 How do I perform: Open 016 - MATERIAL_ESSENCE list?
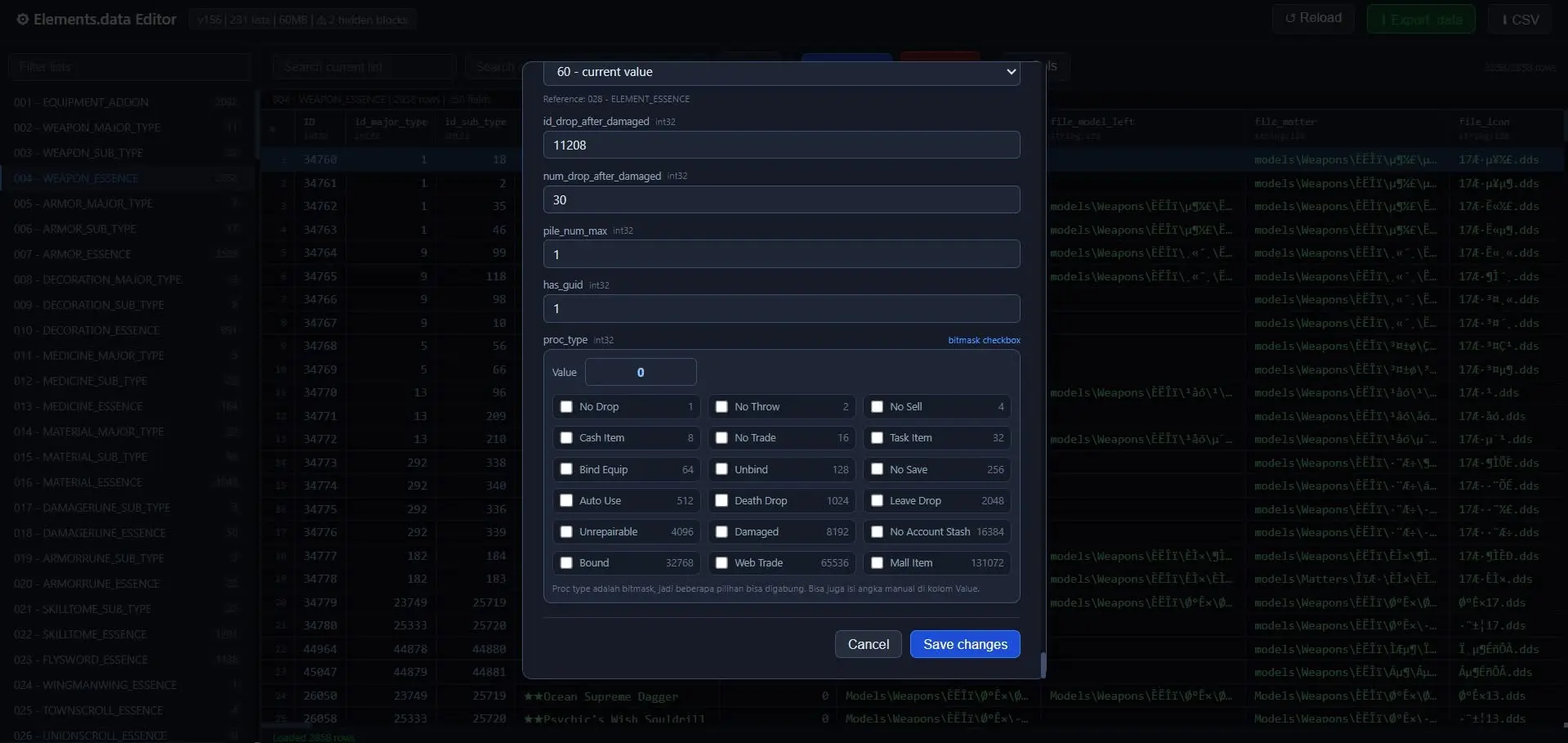point(127,482)
